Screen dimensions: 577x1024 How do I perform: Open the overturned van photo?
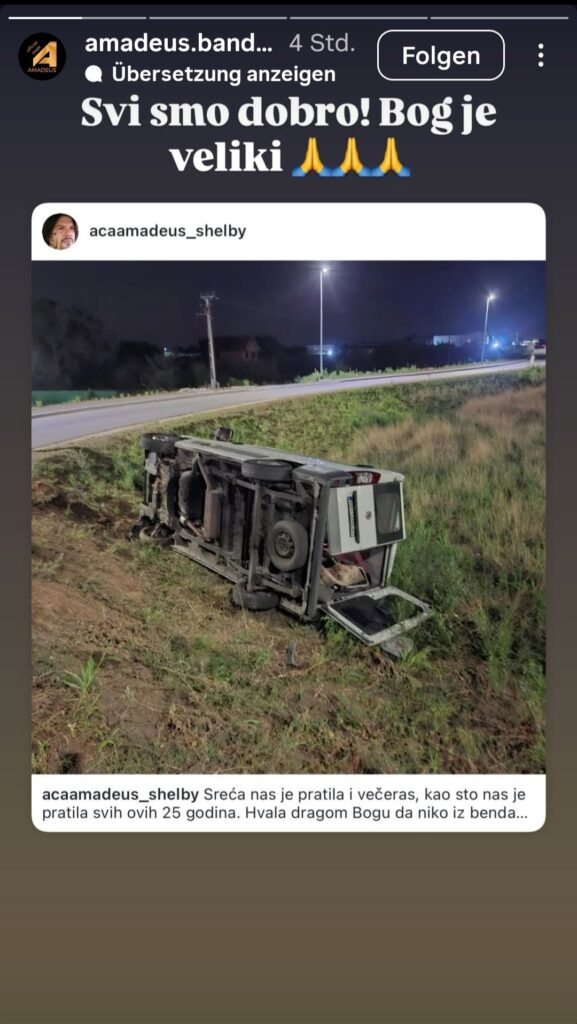(x=288, y=517)
